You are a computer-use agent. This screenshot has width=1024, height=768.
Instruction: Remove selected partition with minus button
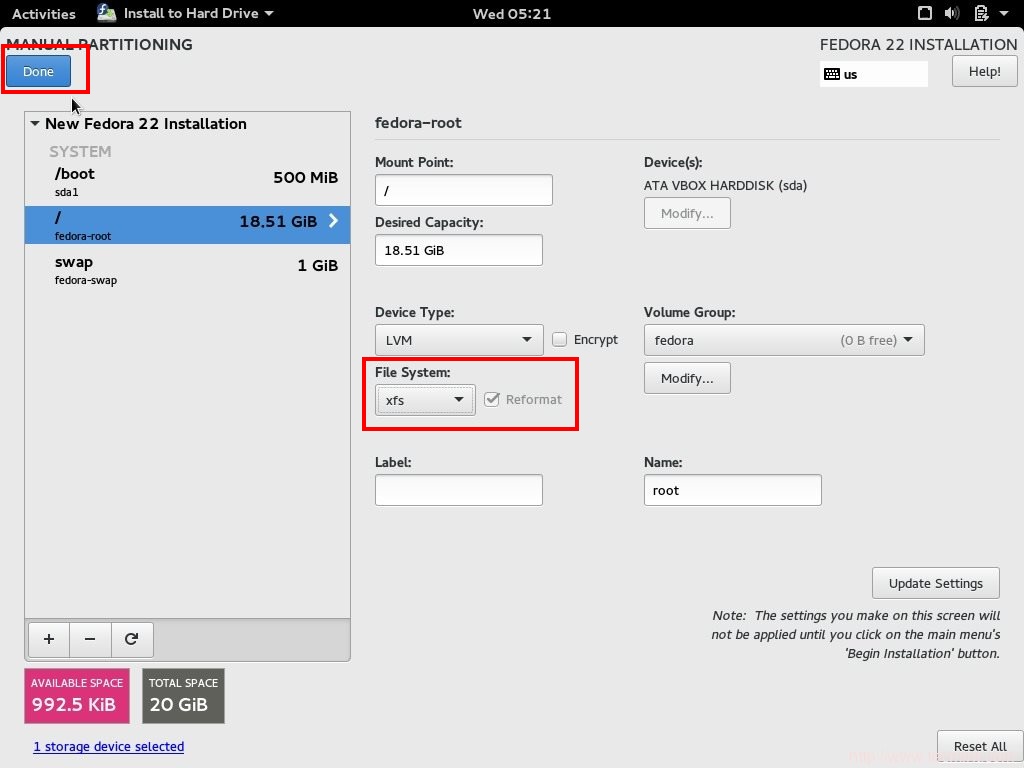click(90, 639)
